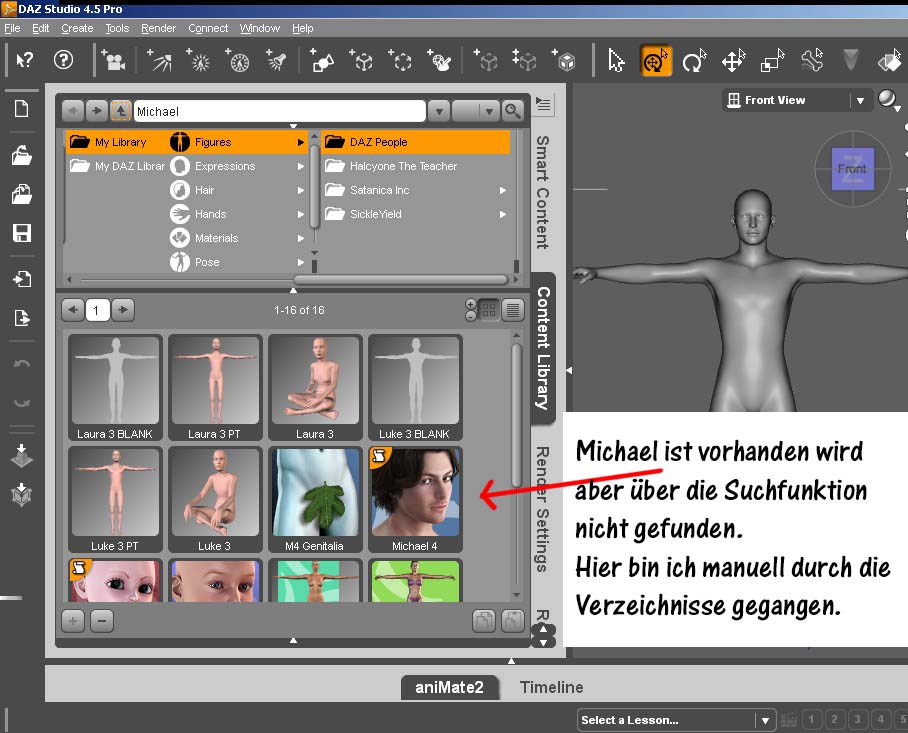Viewport: 908px width, 733px height.
Task: Click the search magnifier button
Action: click(512, 111)
